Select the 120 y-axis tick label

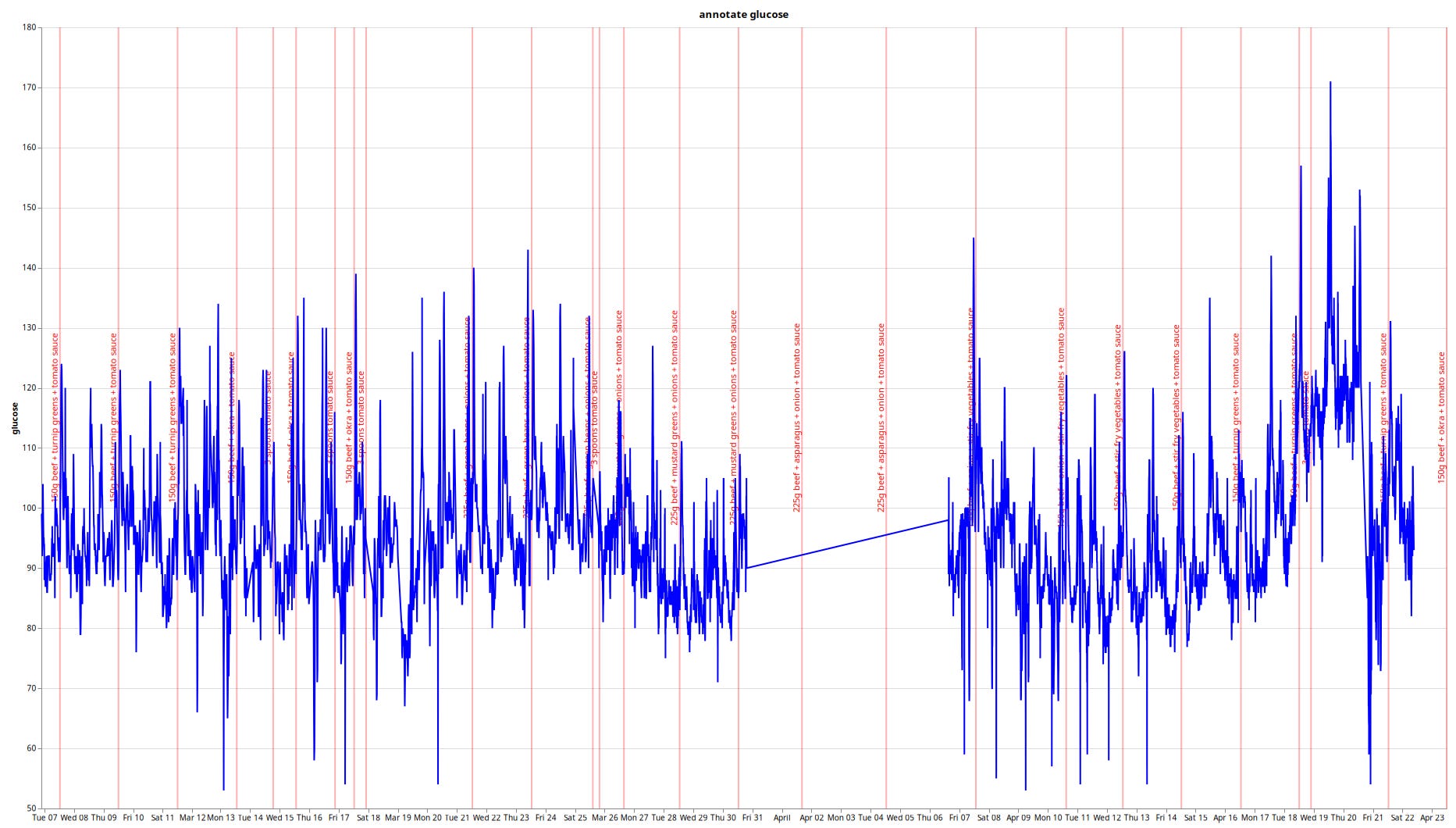[x=29, y=388]
